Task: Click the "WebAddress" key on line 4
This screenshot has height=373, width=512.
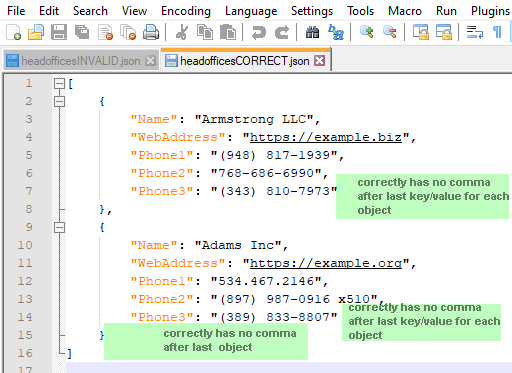Action: [x=178, y=137]
